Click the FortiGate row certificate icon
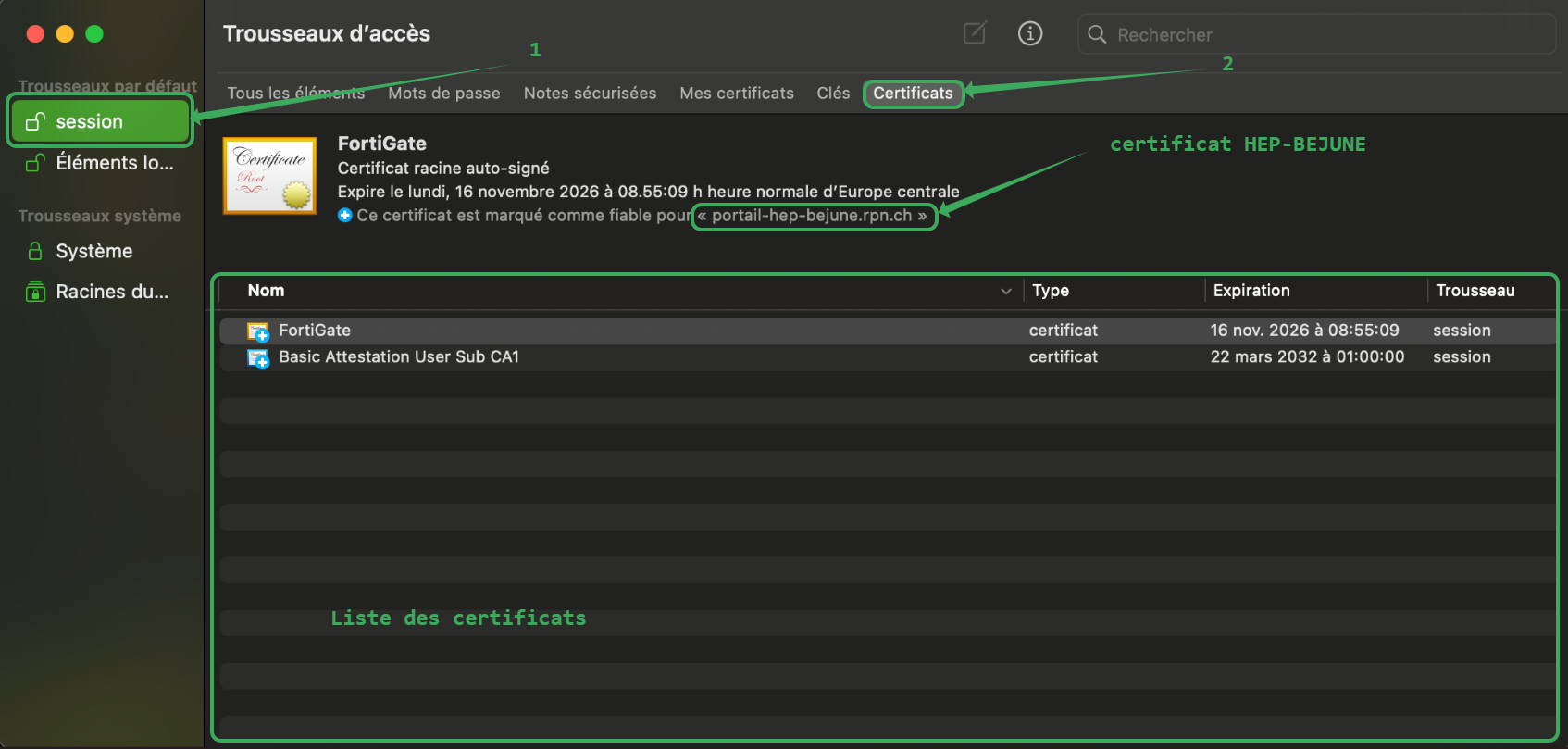 (257, 331)
